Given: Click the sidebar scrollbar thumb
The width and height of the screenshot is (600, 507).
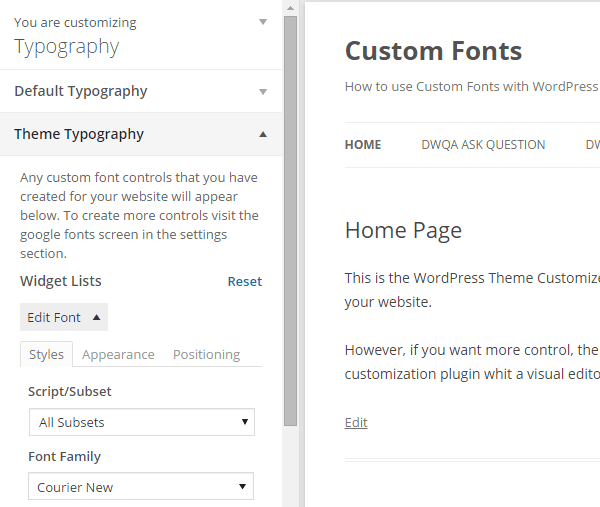Looking at the screenshot, I should [291, 221].
